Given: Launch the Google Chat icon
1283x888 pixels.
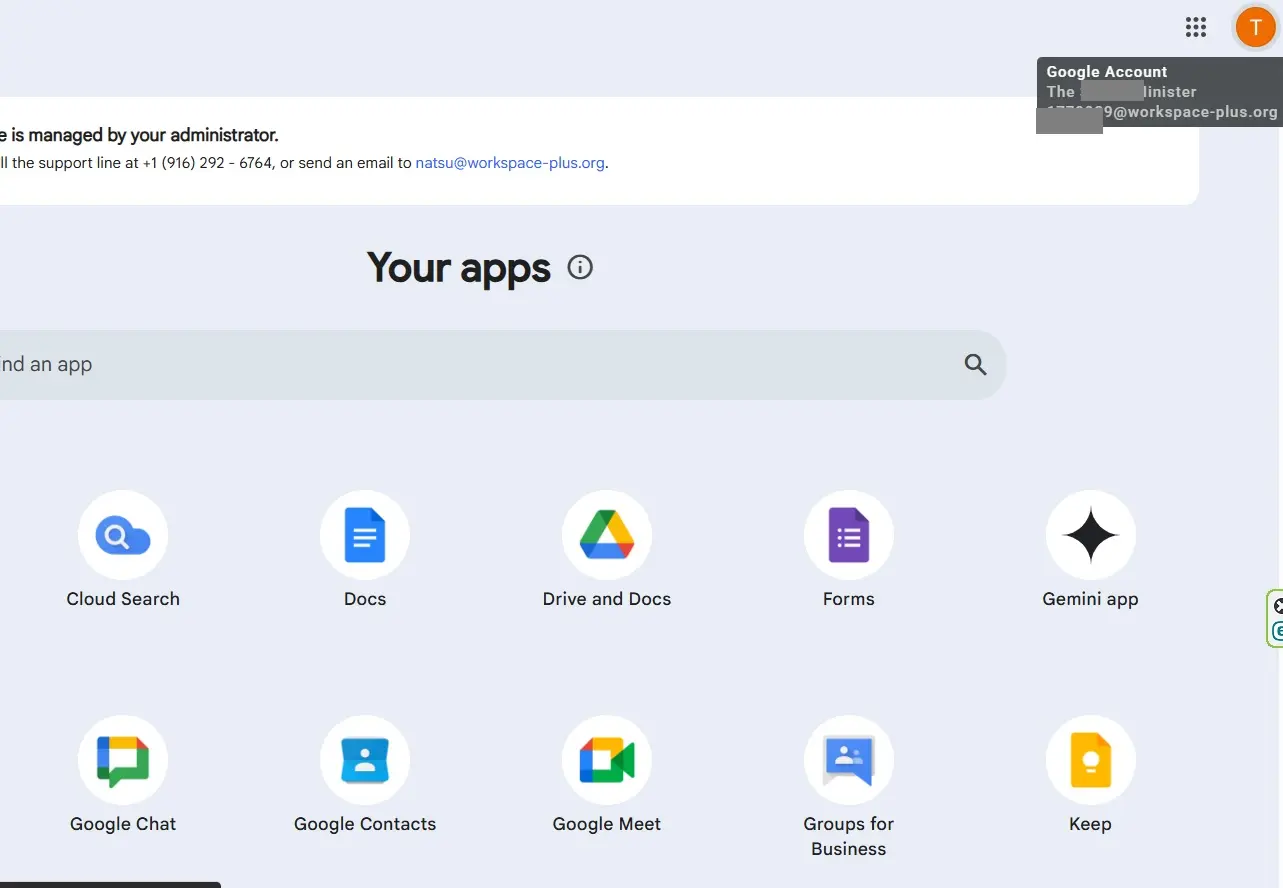Looking at the screenshot, I should [x=123, y=760].
